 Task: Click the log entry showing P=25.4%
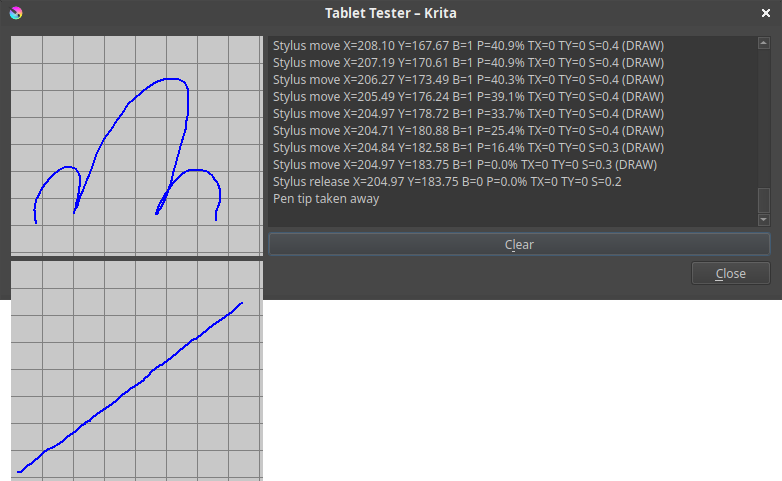[x=468, y=130]
